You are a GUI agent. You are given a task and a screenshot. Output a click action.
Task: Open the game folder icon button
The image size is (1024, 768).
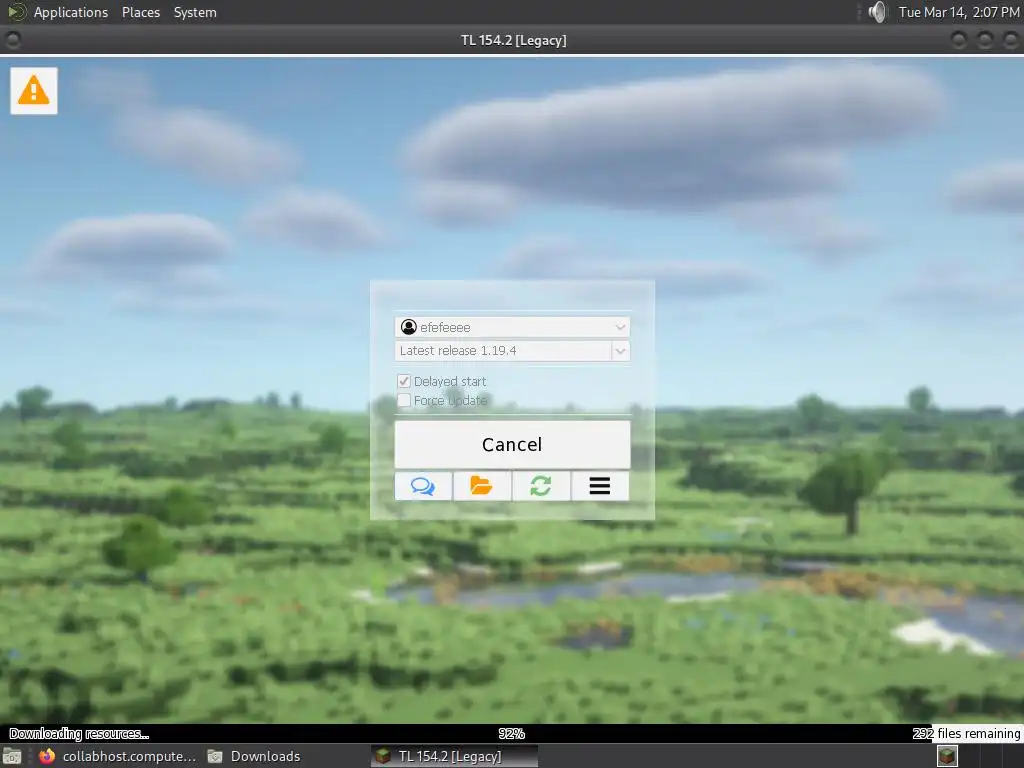482,486
